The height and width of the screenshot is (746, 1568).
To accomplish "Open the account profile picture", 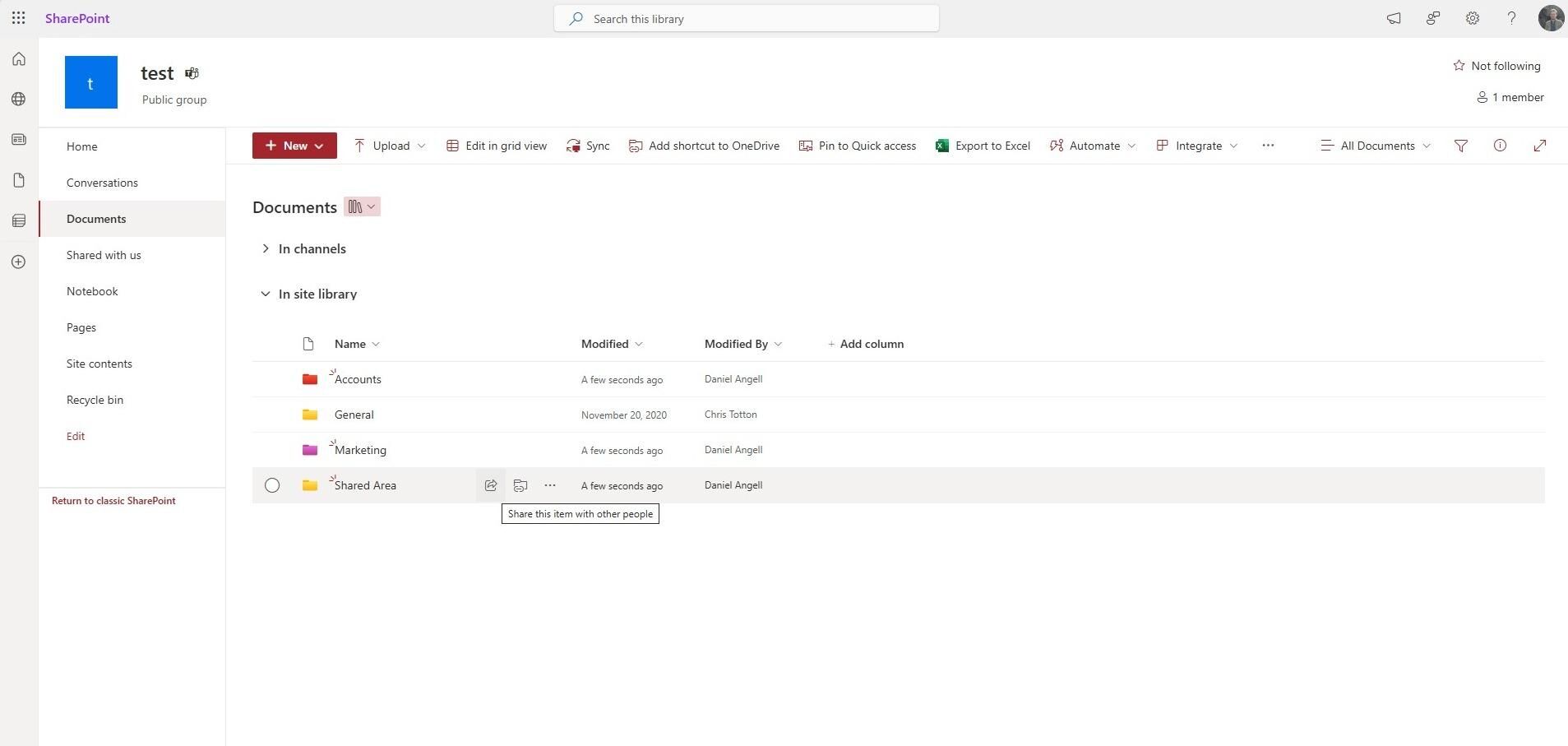I will (1551, 18).
